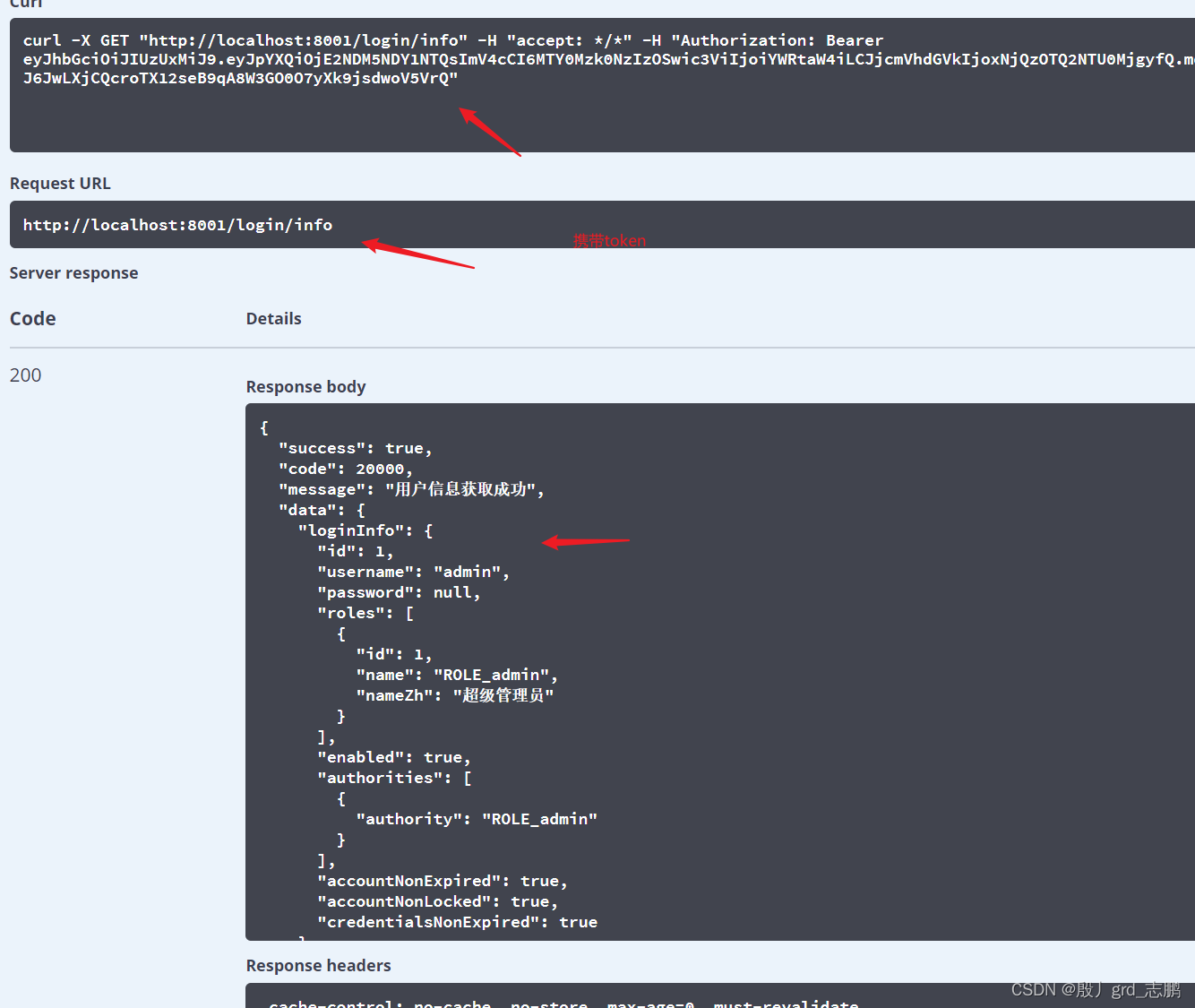The image size is (1195, 1008).
Task: Click the 'Request URL' label
Action: 60,184
